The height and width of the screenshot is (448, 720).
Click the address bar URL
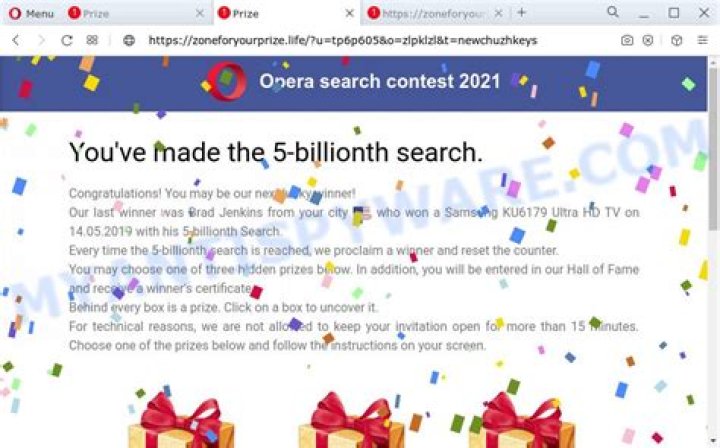tap(343, 40)
